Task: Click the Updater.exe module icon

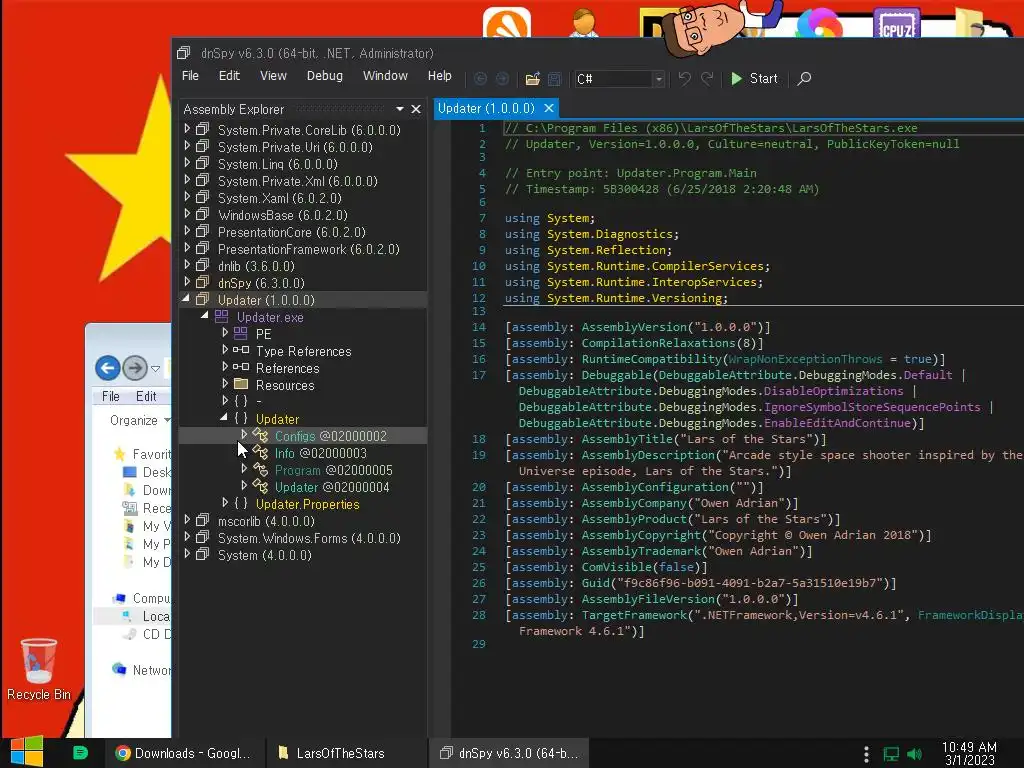Action: (x=221, y=316)
